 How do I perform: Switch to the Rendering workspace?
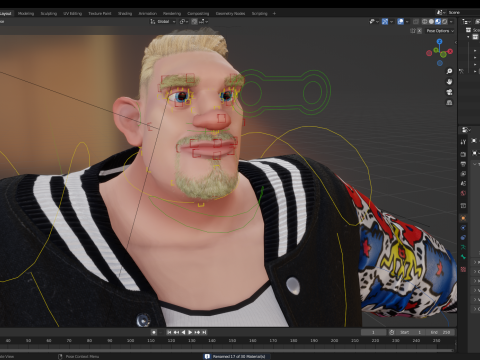pos(172,13)
